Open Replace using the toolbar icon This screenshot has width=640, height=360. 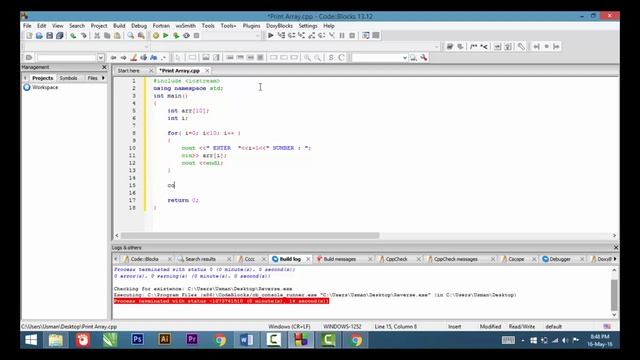coord(141,36)
